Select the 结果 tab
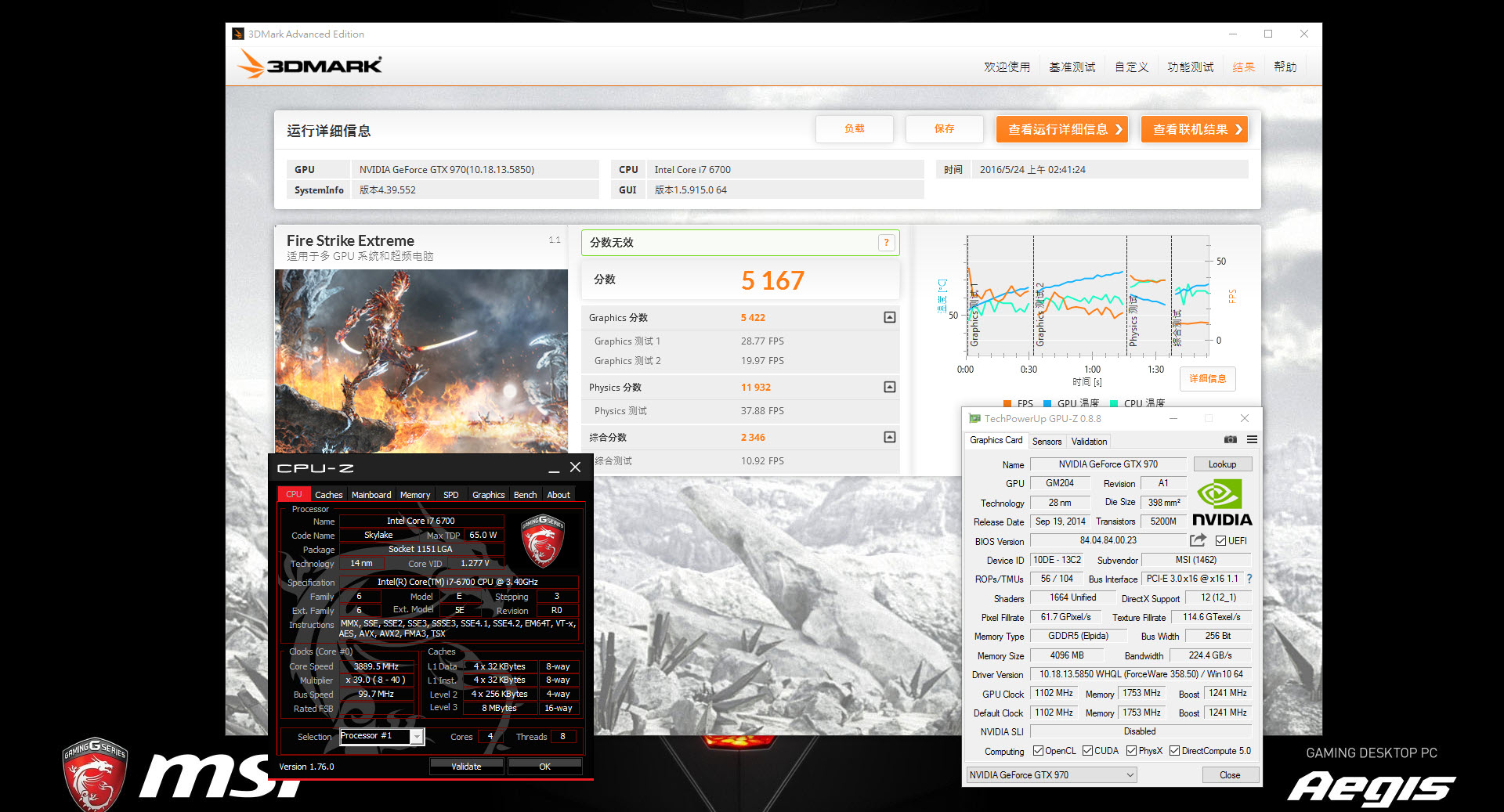The height and width of the screenshot is (812, 1504). coord(1243,67)
